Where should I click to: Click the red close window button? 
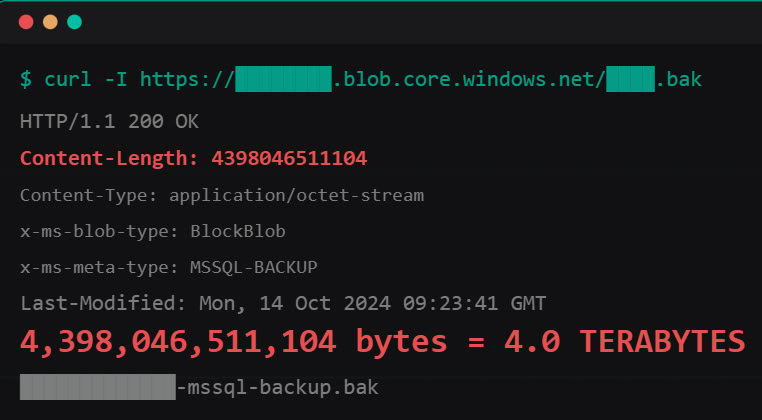26,22
